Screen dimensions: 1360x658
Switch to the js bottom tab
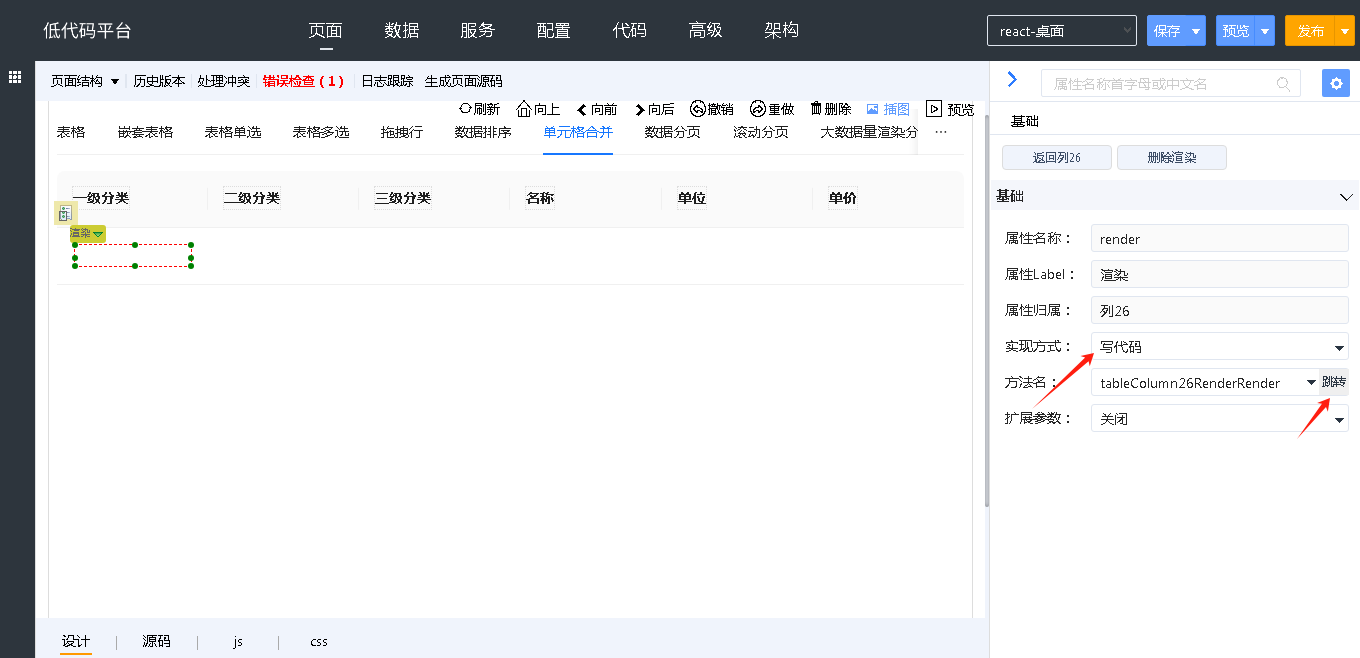238,642
